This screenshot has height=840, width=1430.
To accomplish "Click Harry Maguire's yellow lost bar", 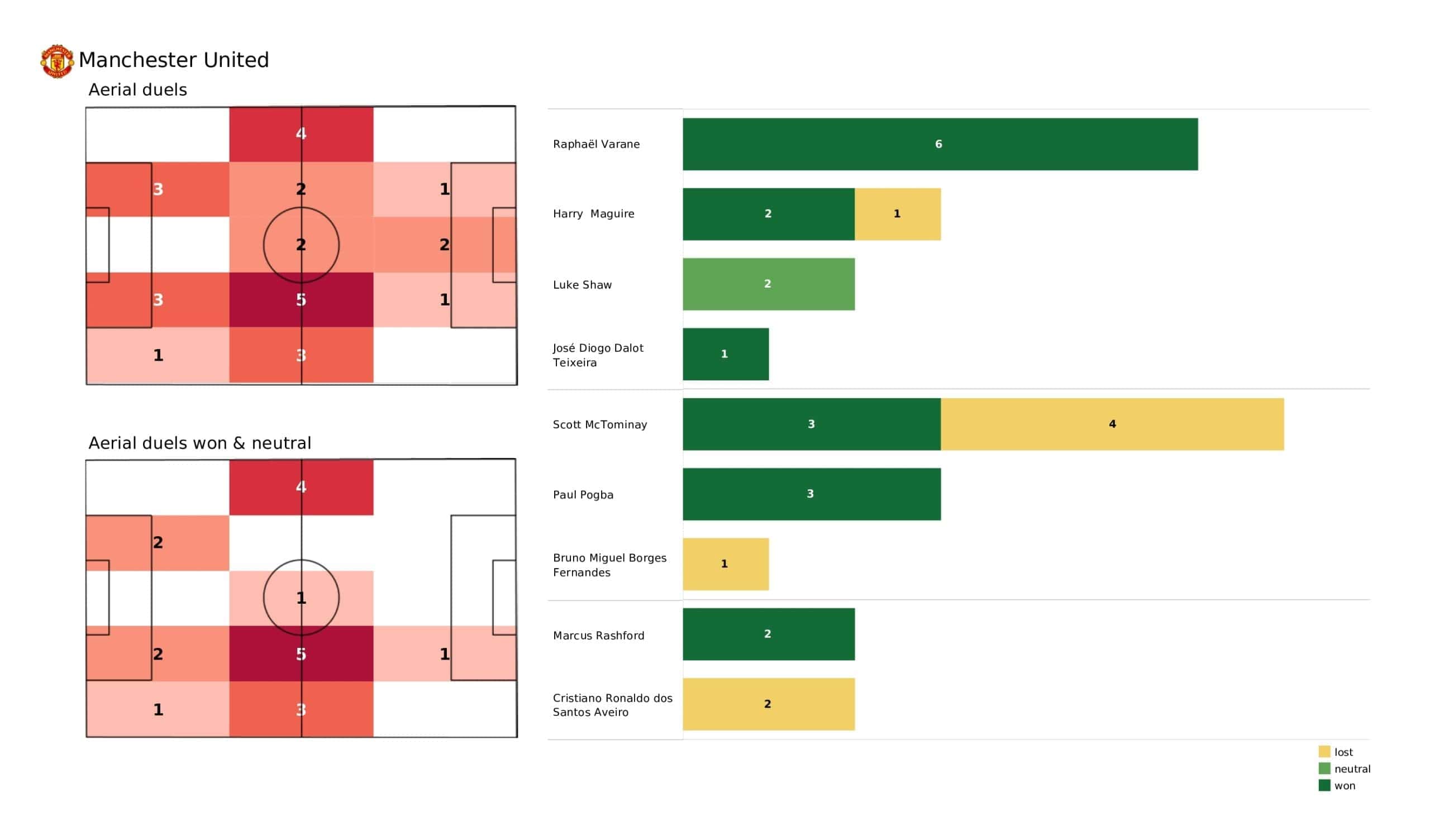I will coord(897,214).
